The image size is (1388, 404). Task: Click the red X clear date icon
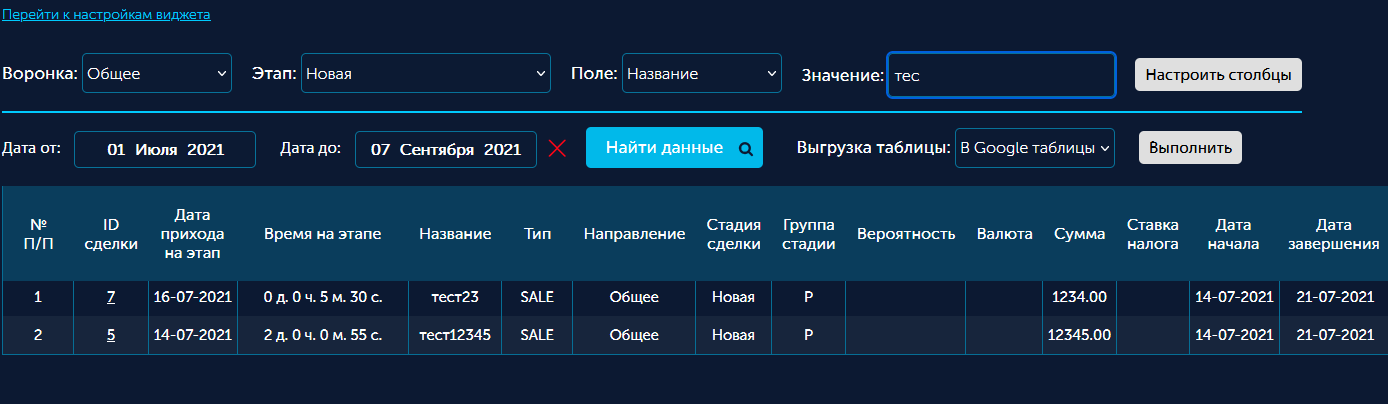coord(558,149)
